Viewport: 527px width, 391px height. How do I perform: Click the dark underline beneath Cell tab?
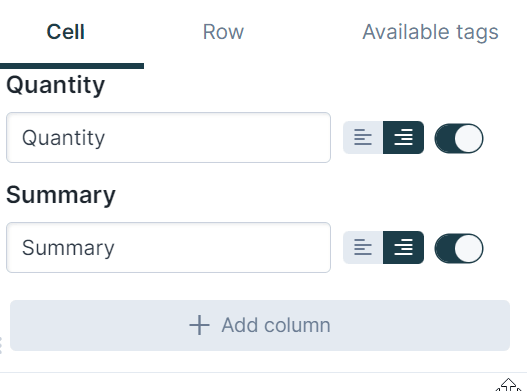72,66
